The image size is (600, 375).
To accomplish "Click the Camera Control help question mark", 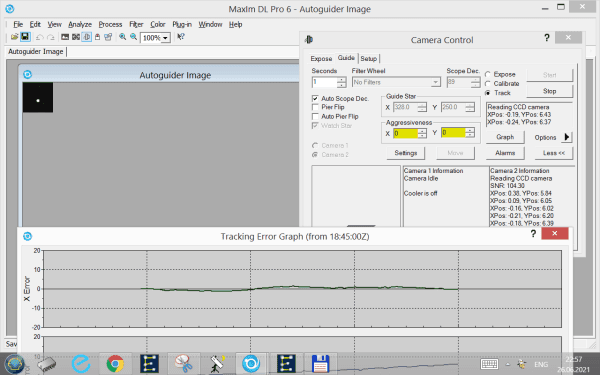I will pyautogui.click(x=546, y=38).
